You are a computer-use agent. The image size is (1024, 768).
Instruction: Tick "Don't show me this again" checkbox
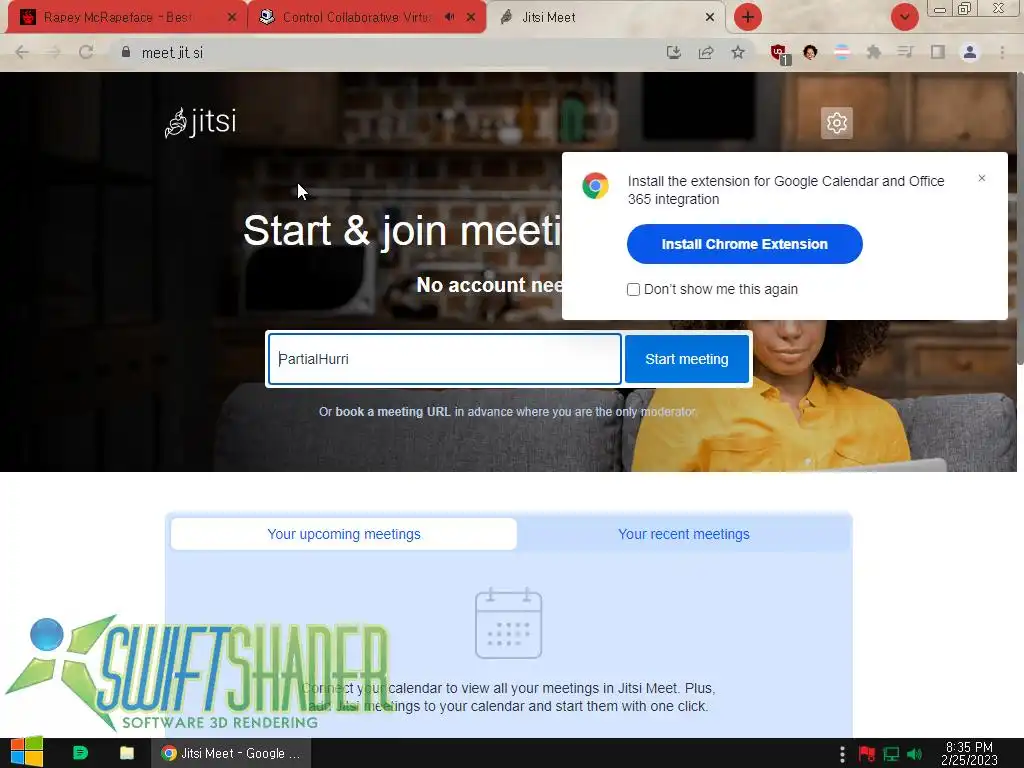click(633, 289)
